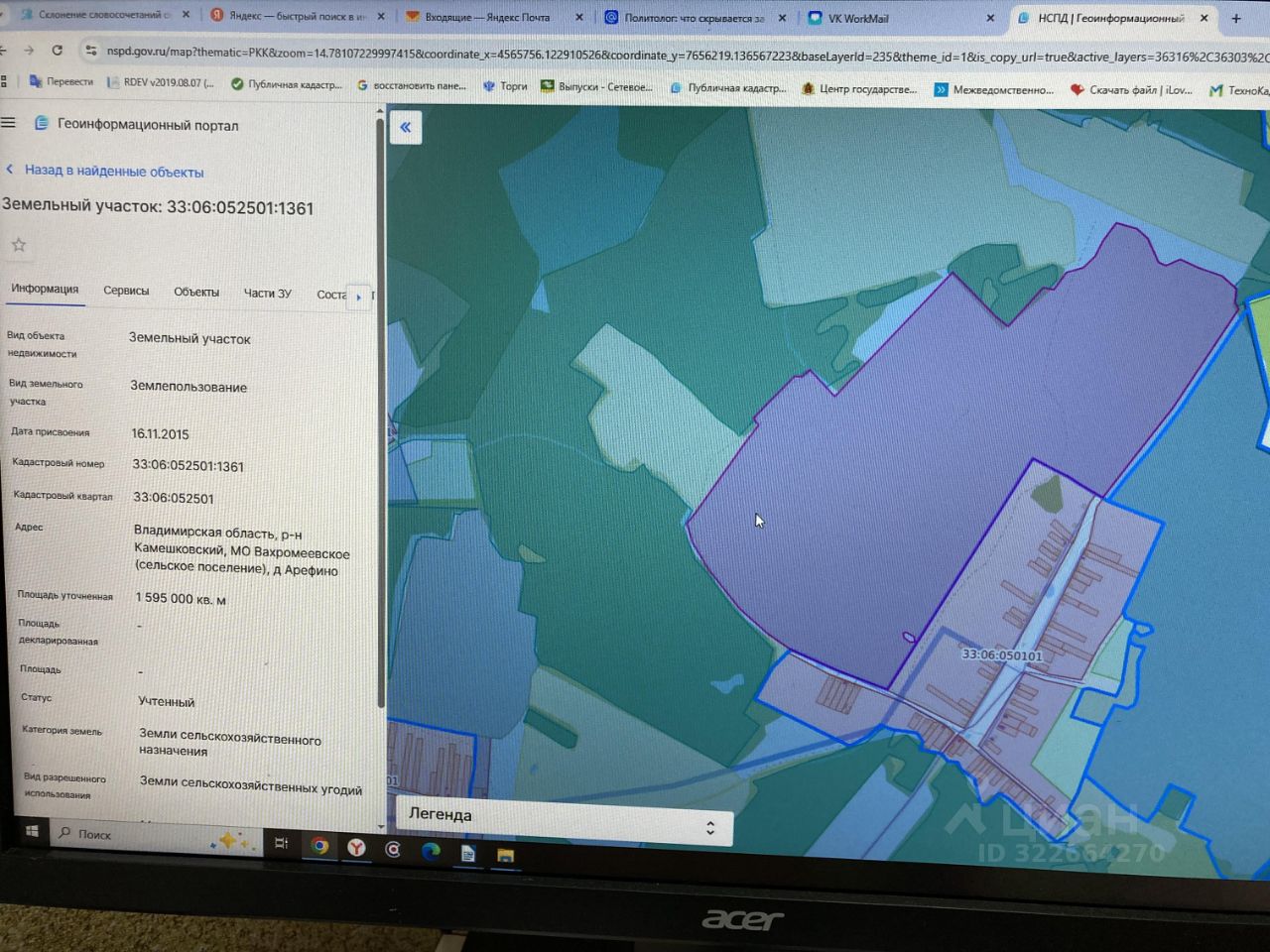Click the Земли сельскохозяйственного назначения value
This screenshot has height=952, width=1270.
[230, 742]
